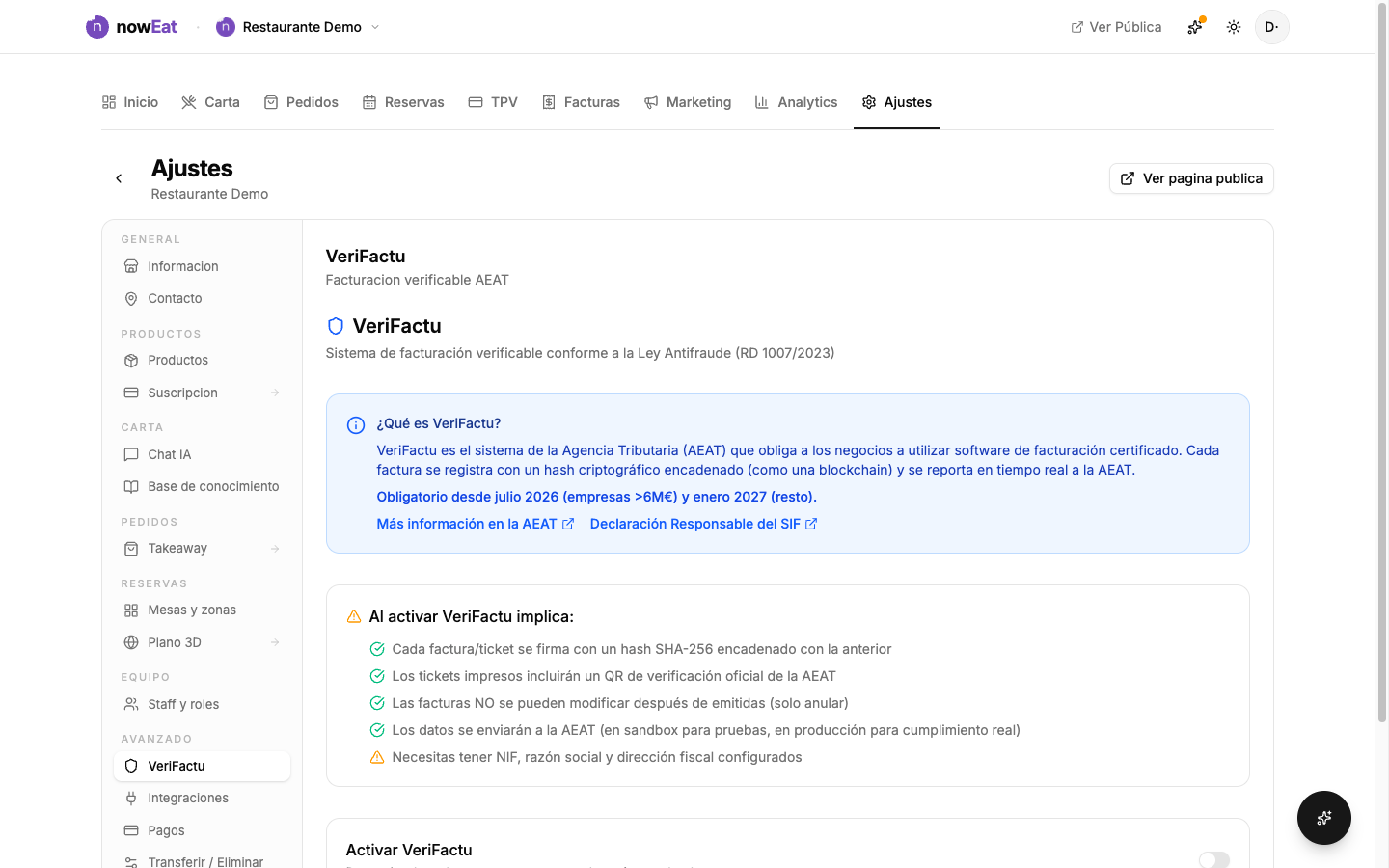Click the Integraciones plug icon

pyautogui.click(x=131, y=799)
